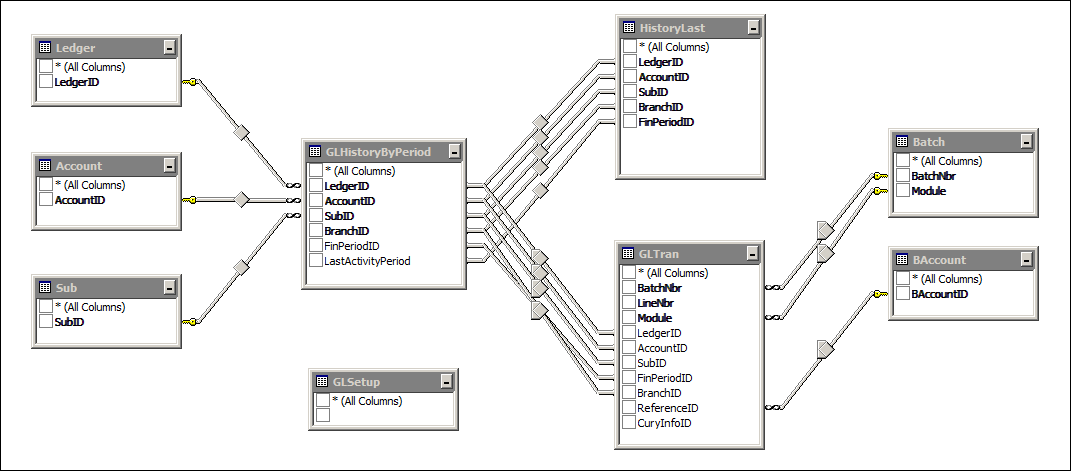This screenshot has height=471, width=1071.
Task: Click the Ledger table grid icon
Action: (45, 48)
